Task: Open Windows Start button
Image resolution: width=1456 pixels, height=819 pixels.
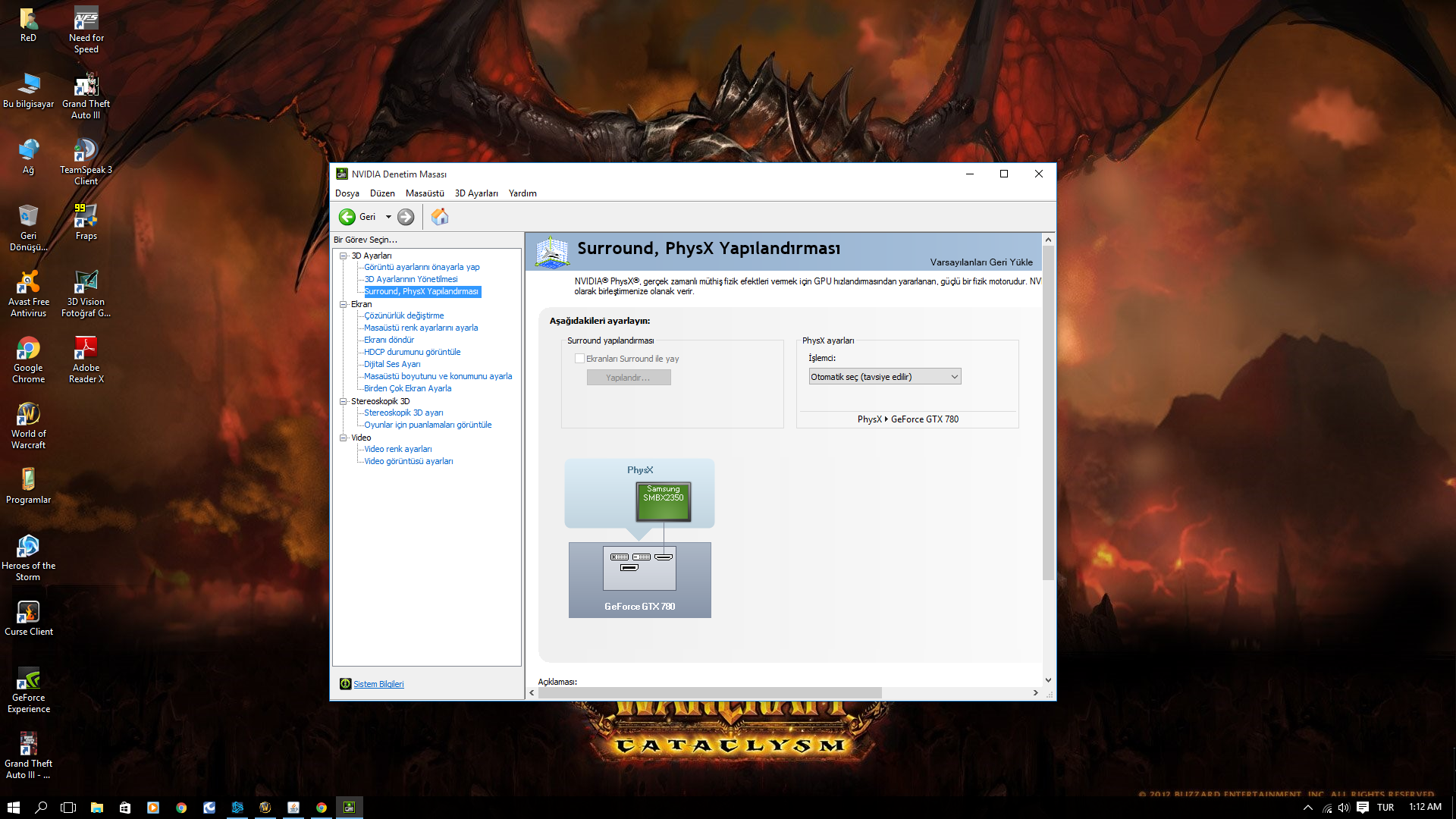Action: pyautogui.click(x=13, y=808)
